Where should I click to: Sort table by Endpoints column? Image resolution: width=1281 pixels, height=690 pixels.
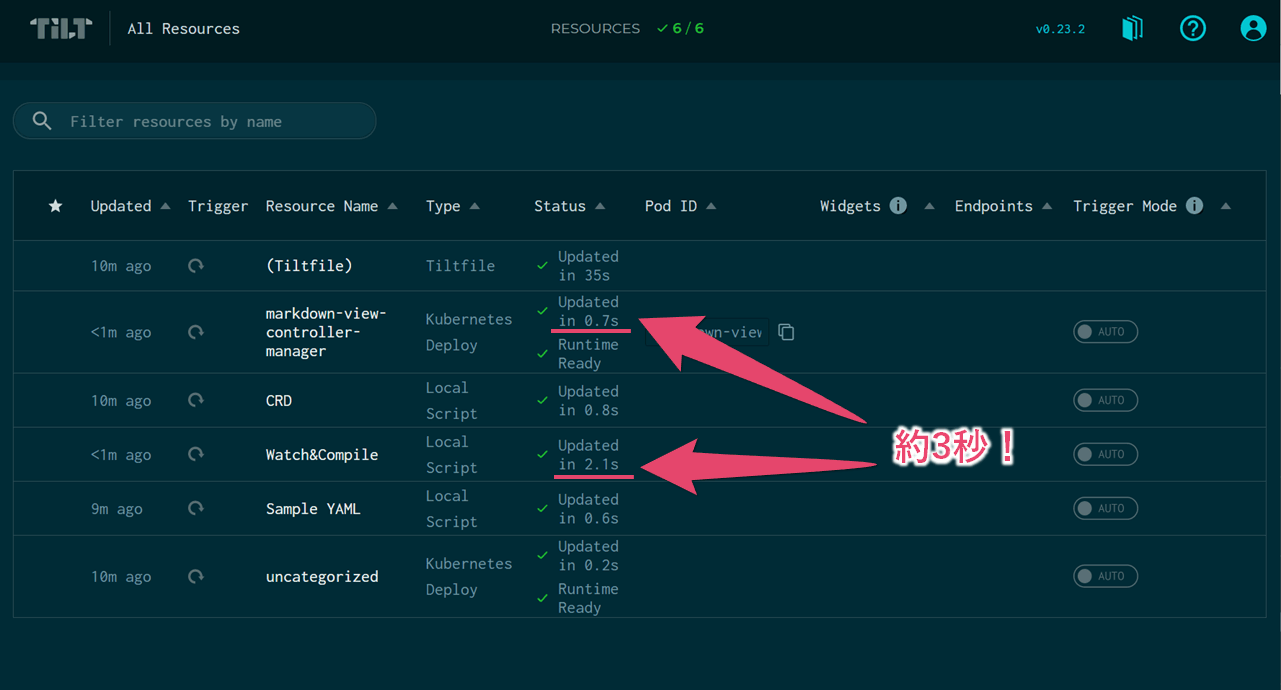tap(1003, 206)
